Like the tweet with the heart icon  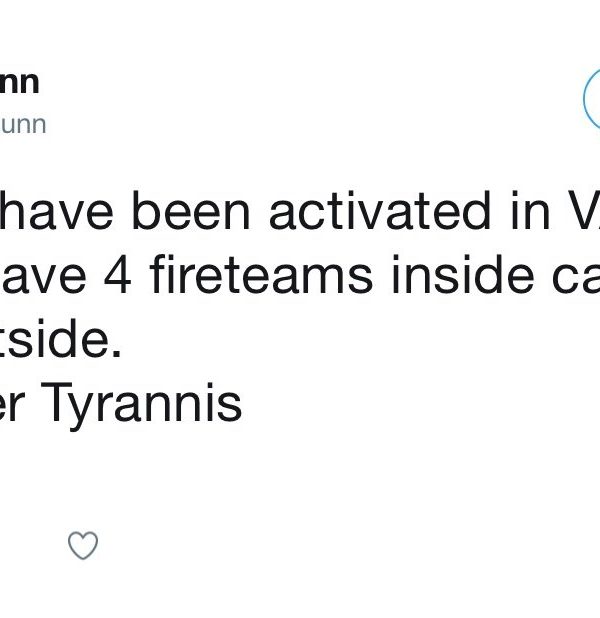pos(82,545)
